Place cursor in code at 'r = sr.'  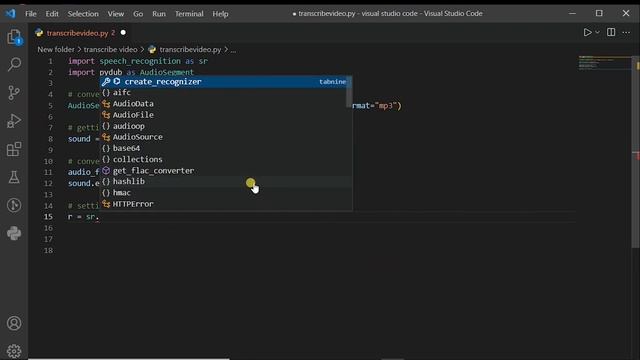click(x=83, y=217)
